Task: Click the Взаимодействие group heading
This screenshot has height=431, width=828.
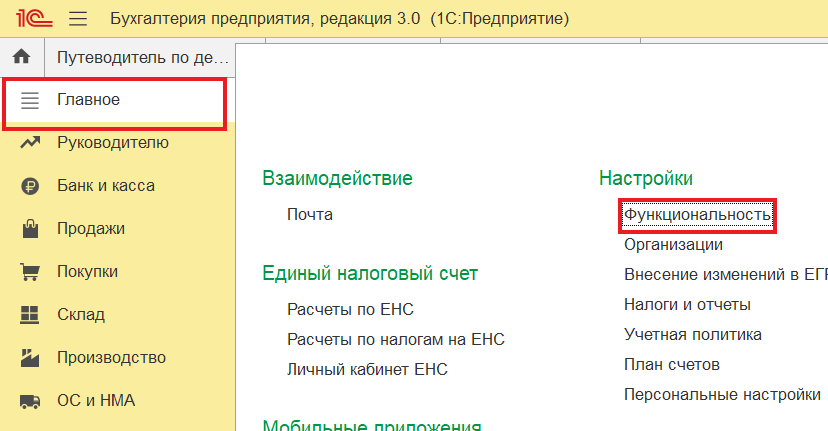Action: pos(337,178)
